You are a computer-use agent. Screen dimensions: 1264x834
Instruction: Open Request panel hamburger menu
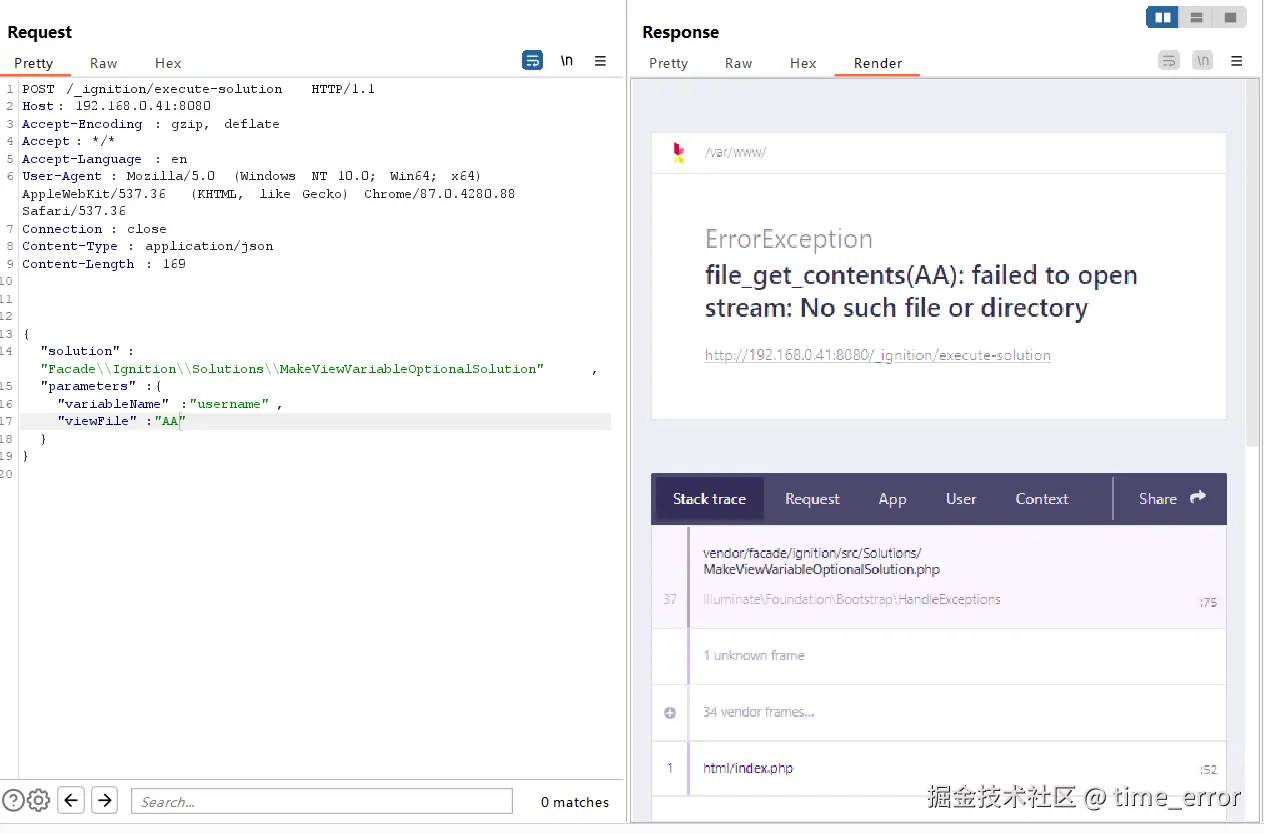(x=600, y=61)
